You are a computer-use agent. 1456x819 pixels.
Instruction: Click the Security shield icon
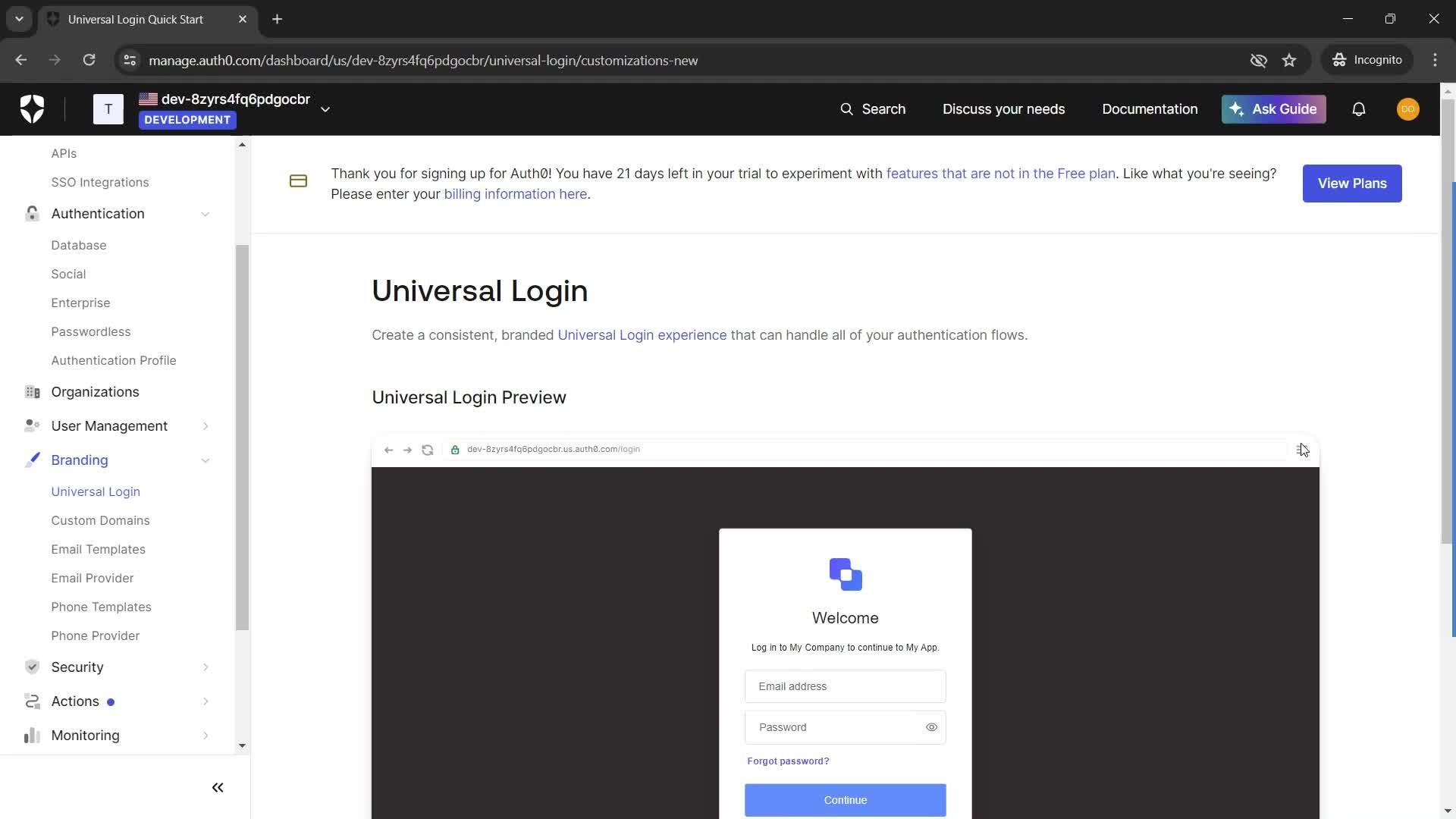tap(32, 667)
